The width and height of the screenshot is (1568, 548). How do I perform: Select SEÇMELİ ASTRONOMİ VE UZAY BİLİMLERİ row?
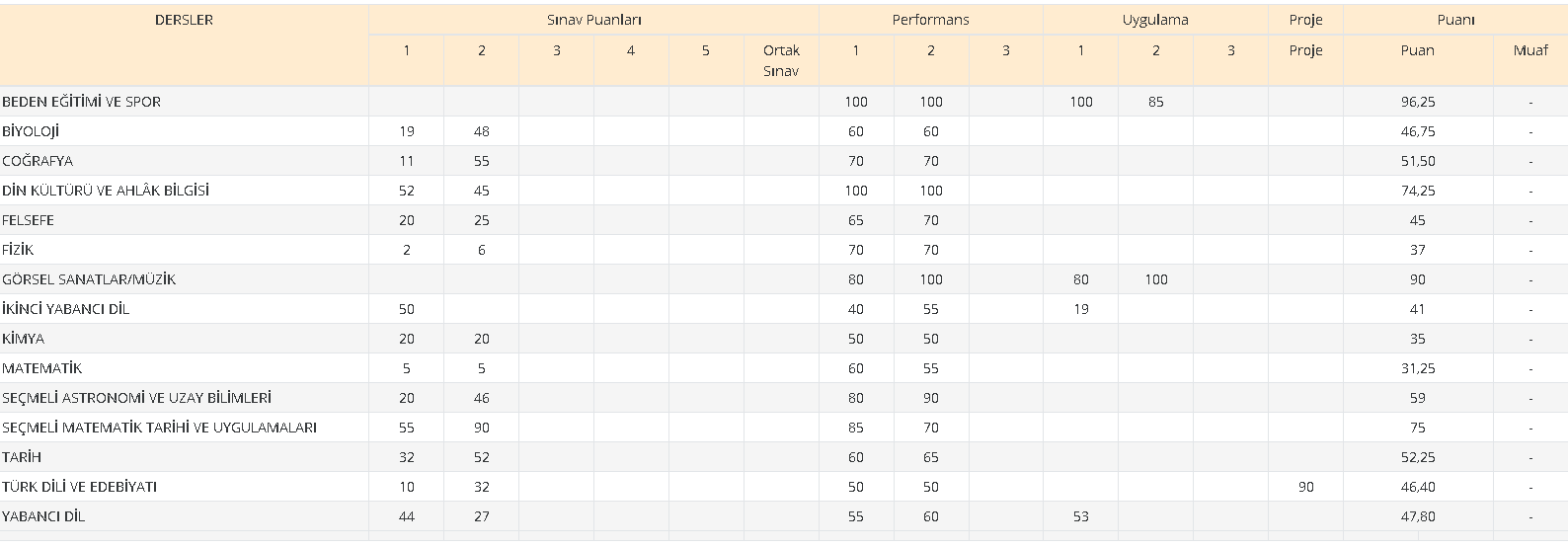[x=784, y=398]
